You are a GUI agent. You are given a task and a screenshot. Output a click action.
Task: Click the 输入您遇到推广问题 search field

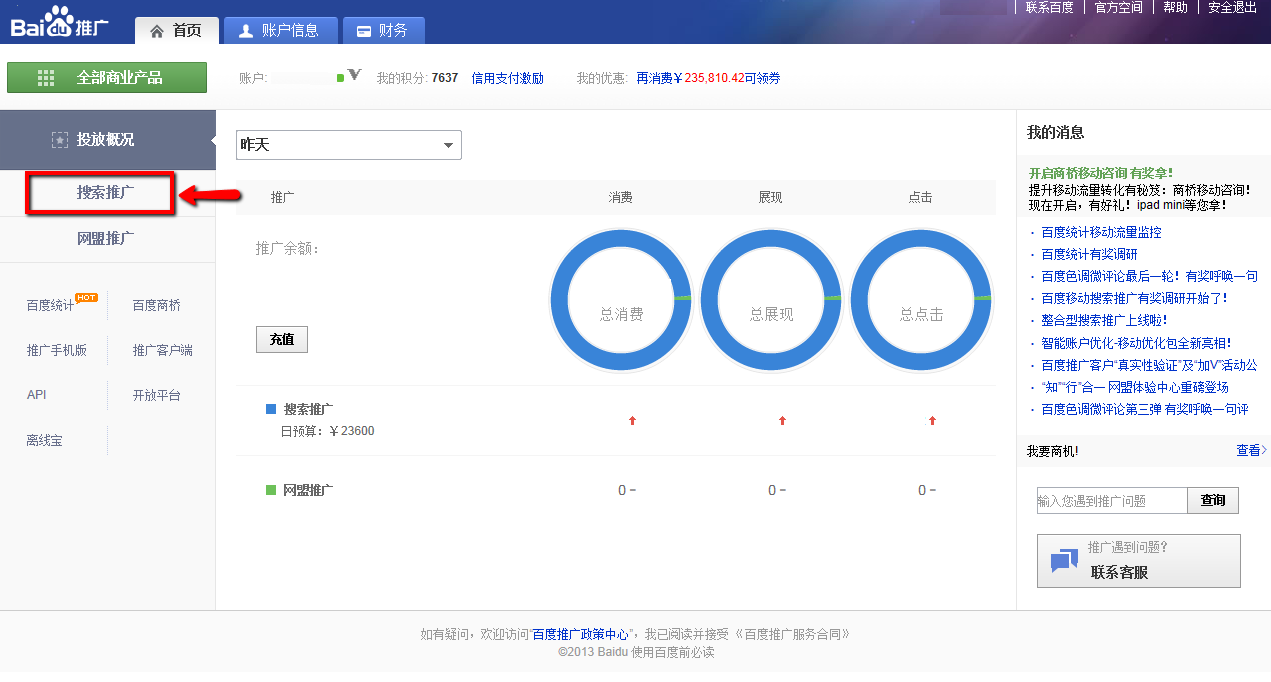[x=1111, y=500]
